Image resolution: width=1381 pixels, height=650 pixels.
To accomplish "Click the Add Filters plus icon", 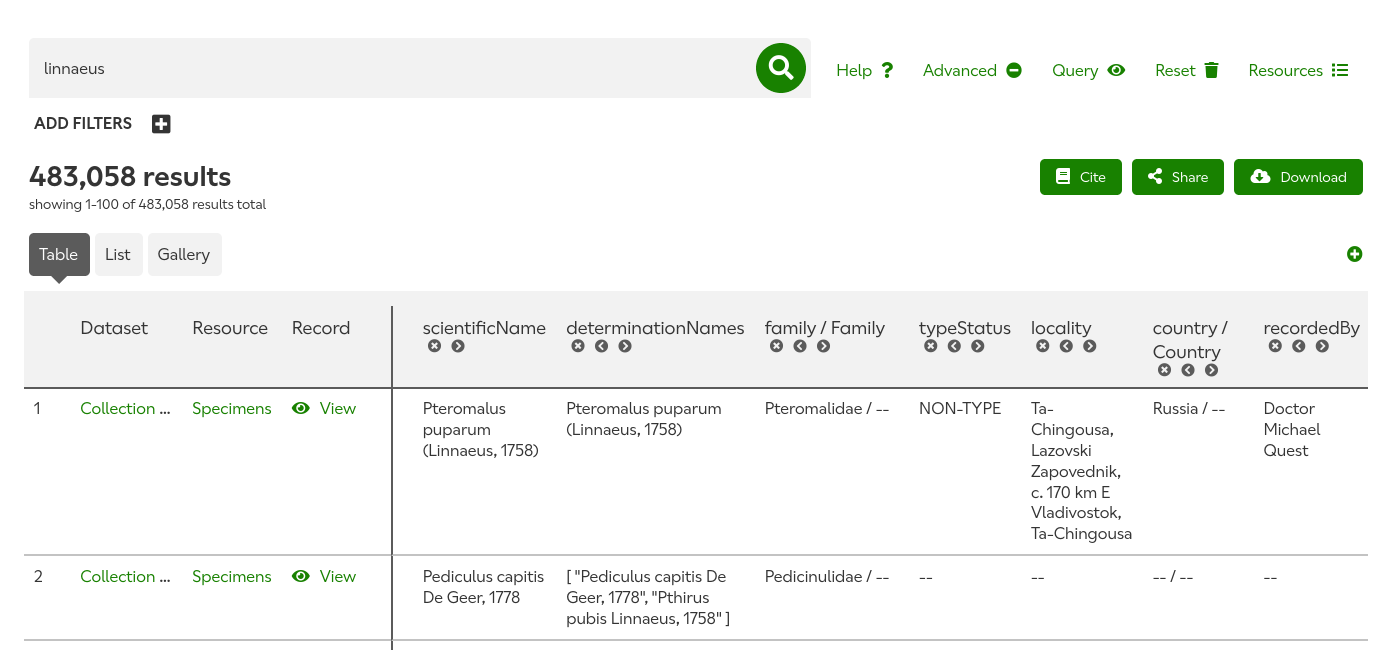I will tap(161, 124).
